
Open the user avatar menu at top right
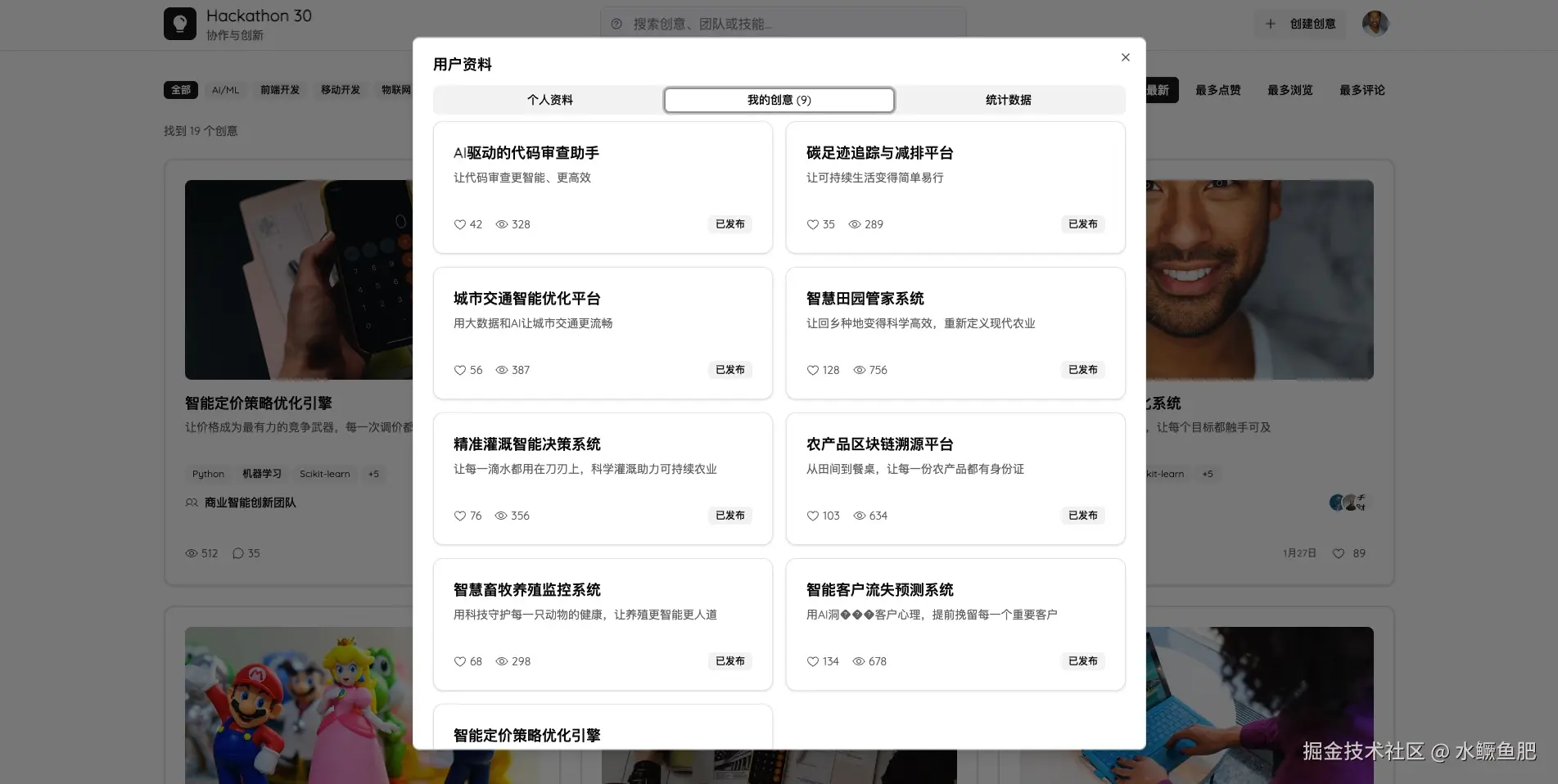pyautogui.click(x=1375, y=23)
